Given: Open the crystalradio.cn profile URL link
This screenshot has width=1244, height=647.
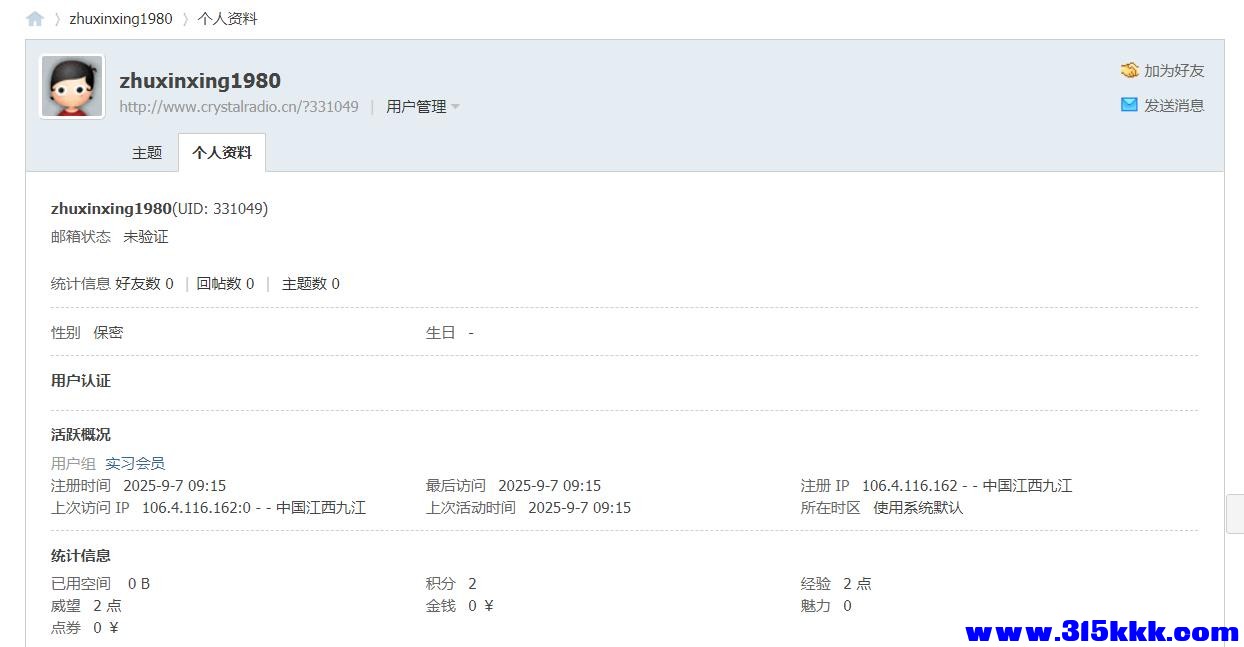Looking at the screenshot, I should [x=239, y=107].
